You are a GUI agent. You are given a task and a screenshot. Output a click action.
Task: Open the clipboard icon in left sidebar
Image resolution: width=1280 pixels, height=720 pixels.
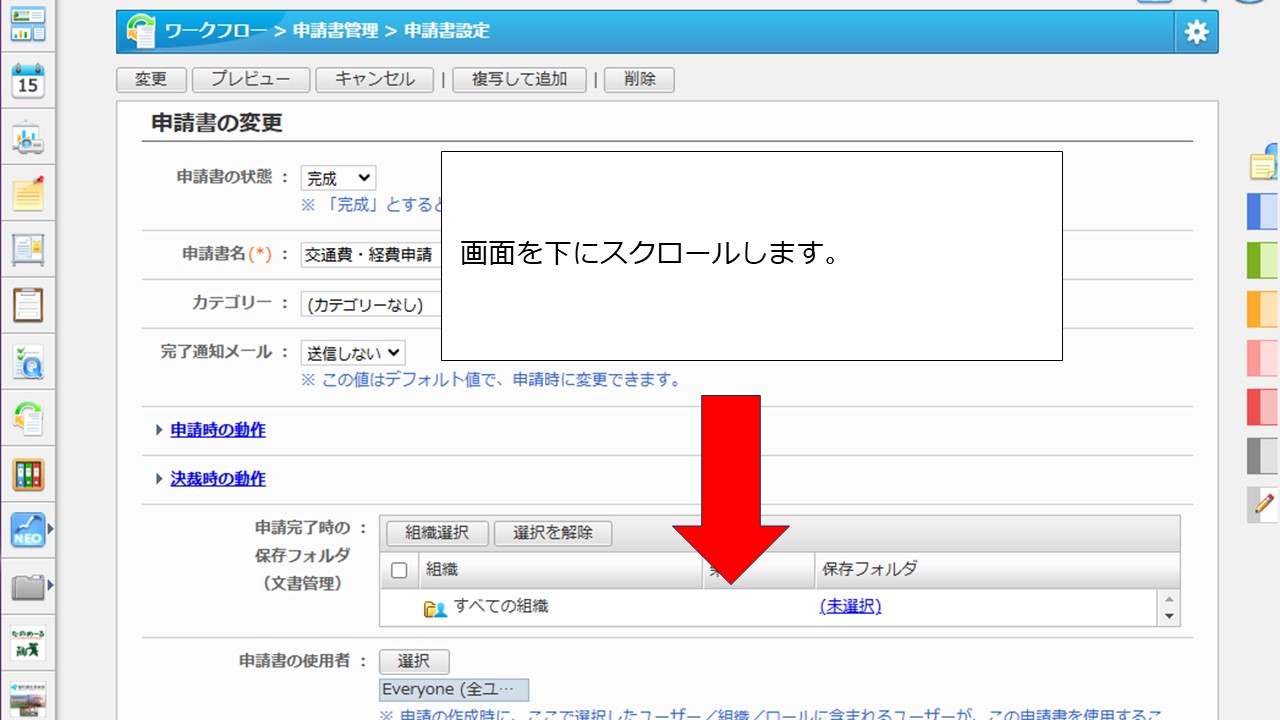[28, 304]
